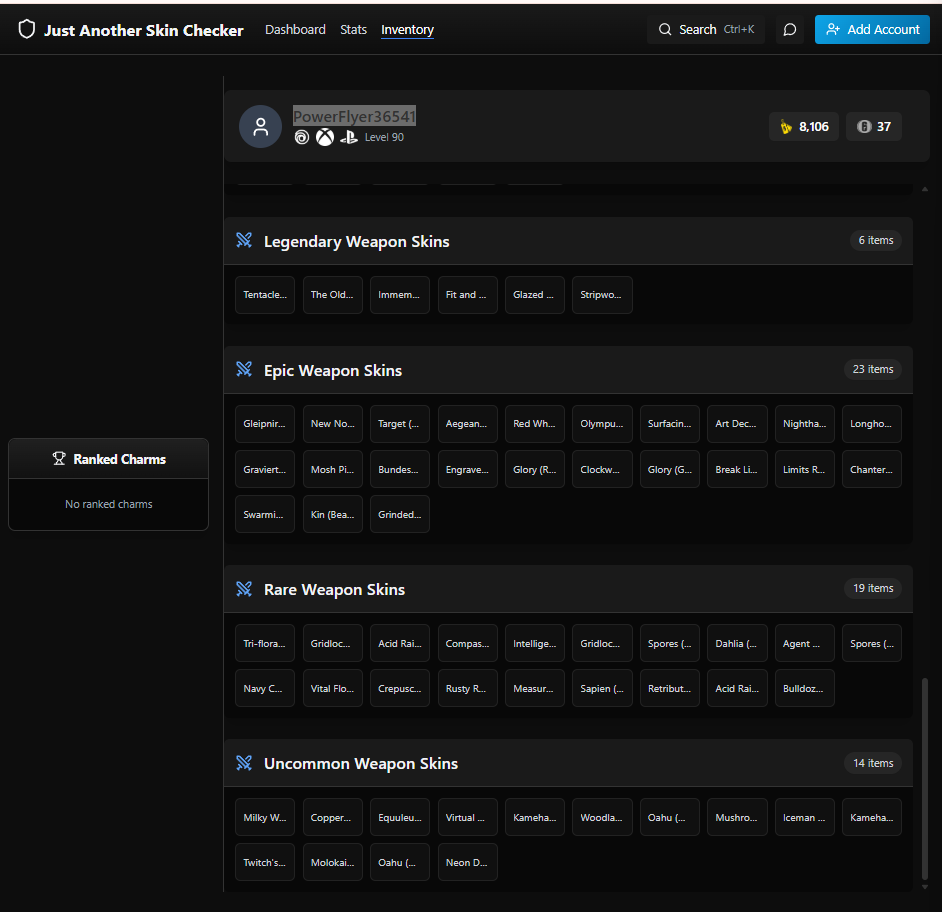Switch to the Stats tab
942x912 pixels.
pos(353,29)
